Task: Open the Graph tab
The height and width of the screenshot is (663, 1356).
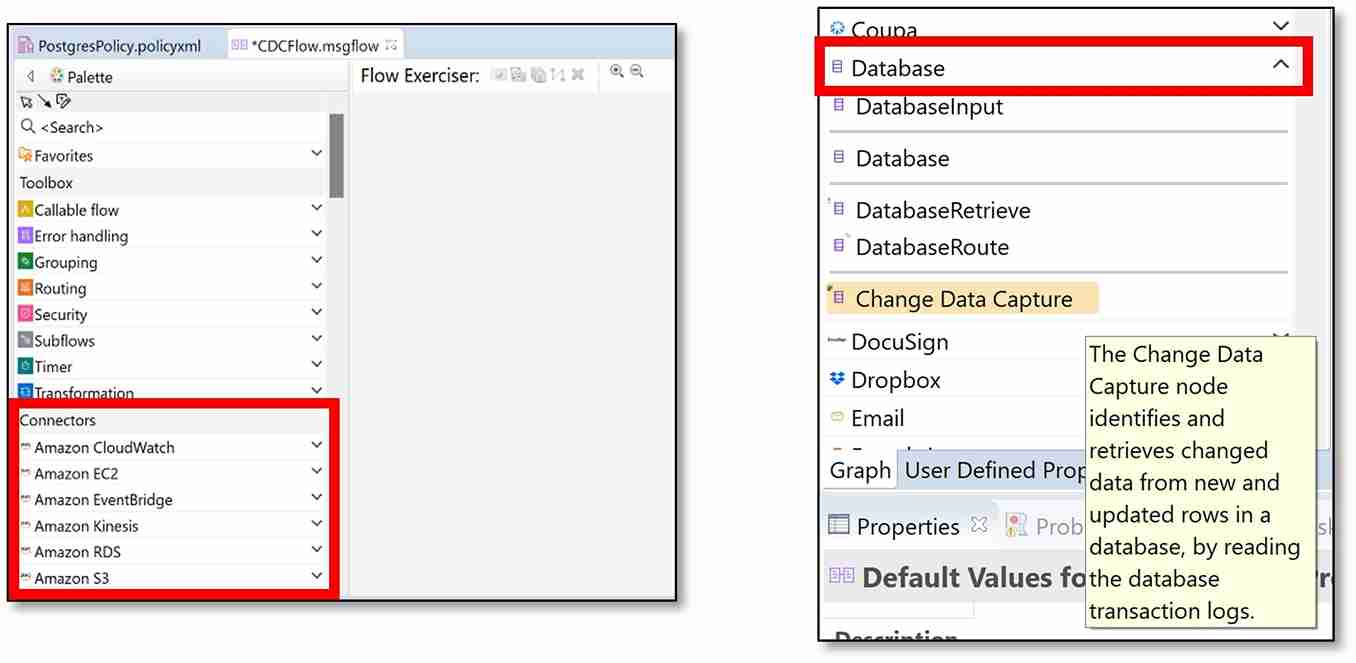Action: click(860, 470)
